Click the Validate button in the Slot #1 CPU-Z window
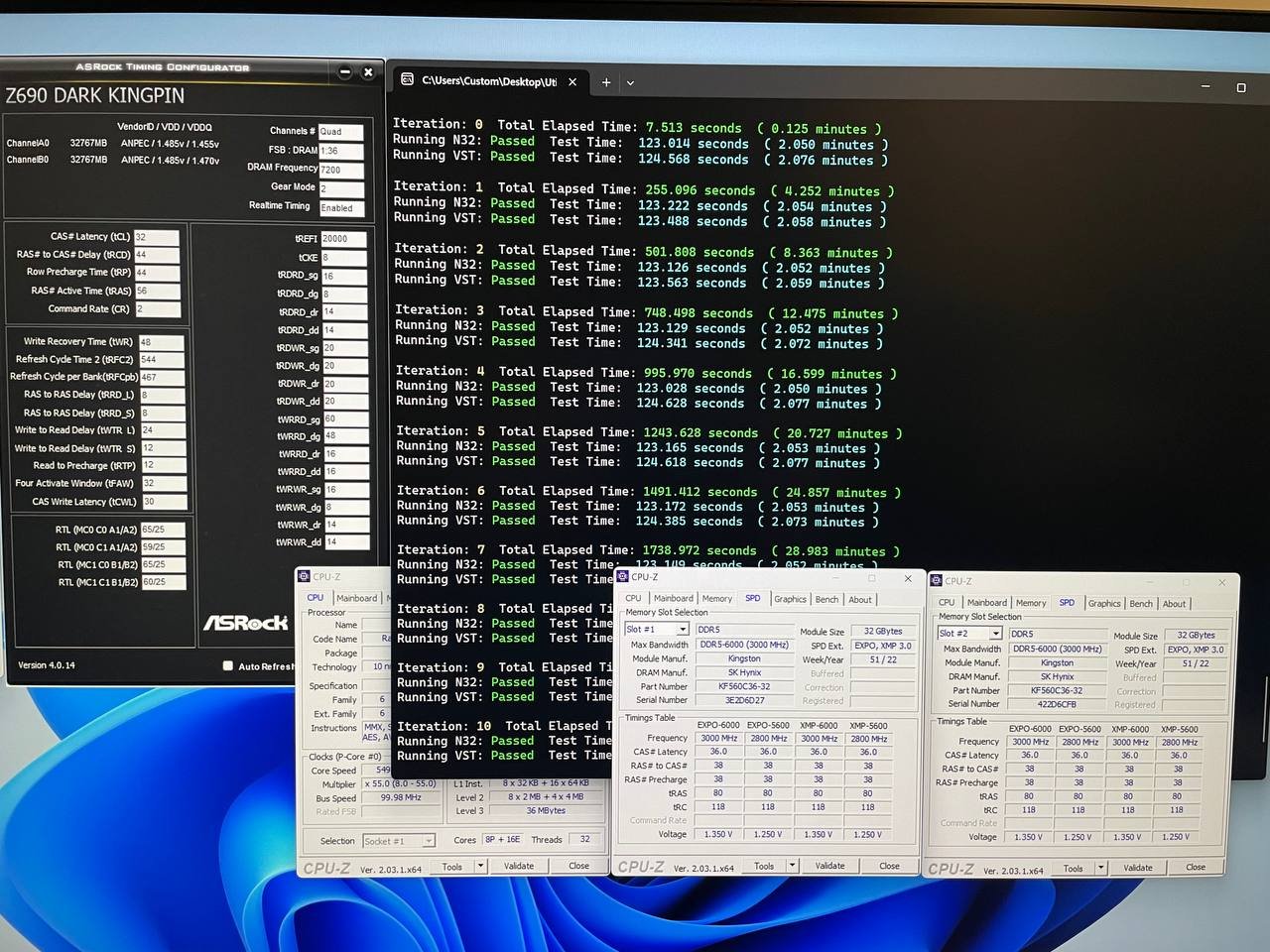Screen dimensions: 1270x952 pyautogui.click(x=830, y=866)
